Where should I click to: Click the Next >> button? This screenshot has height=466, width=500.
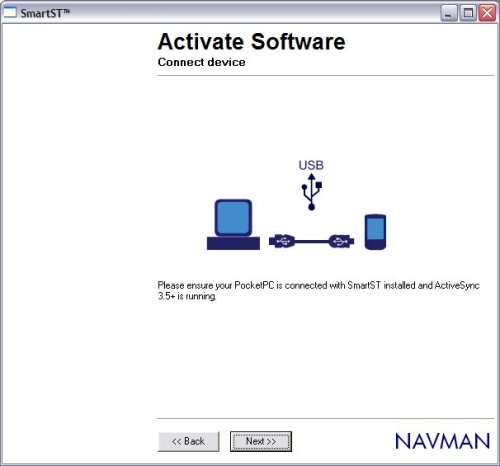(261, 441)
